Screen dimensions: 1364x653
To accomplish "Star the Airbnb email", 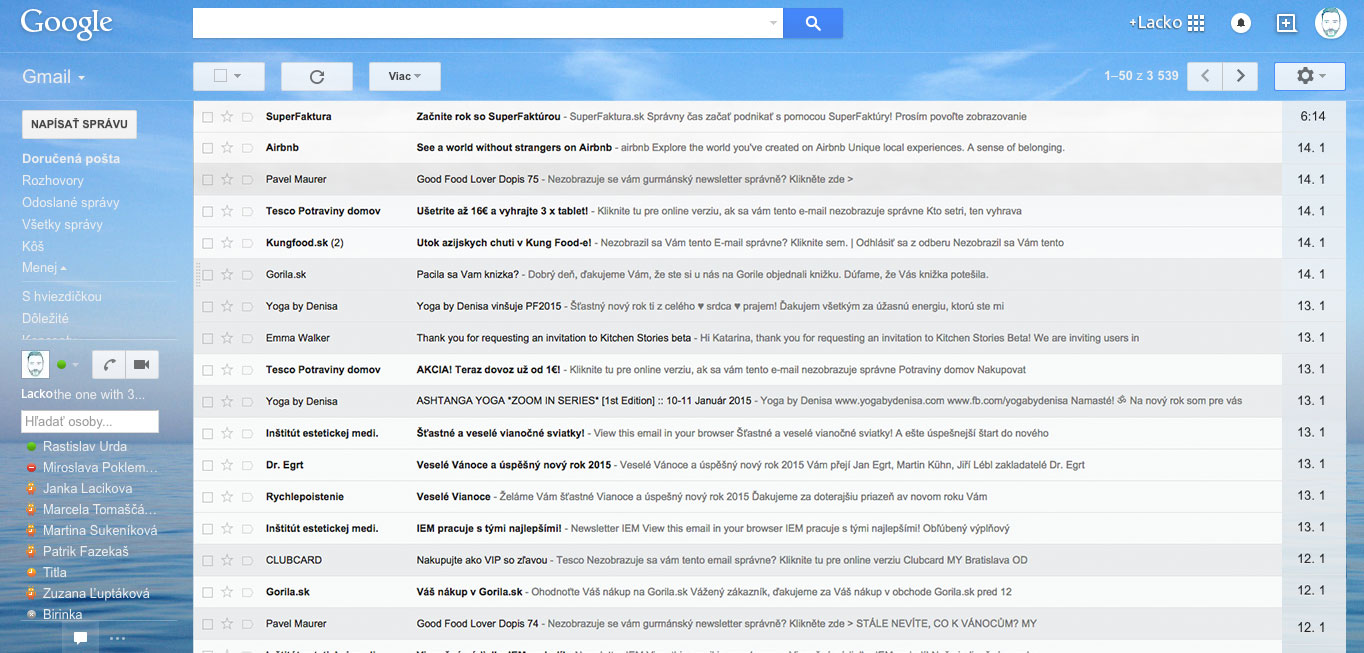I will click(x=227, y=148).
